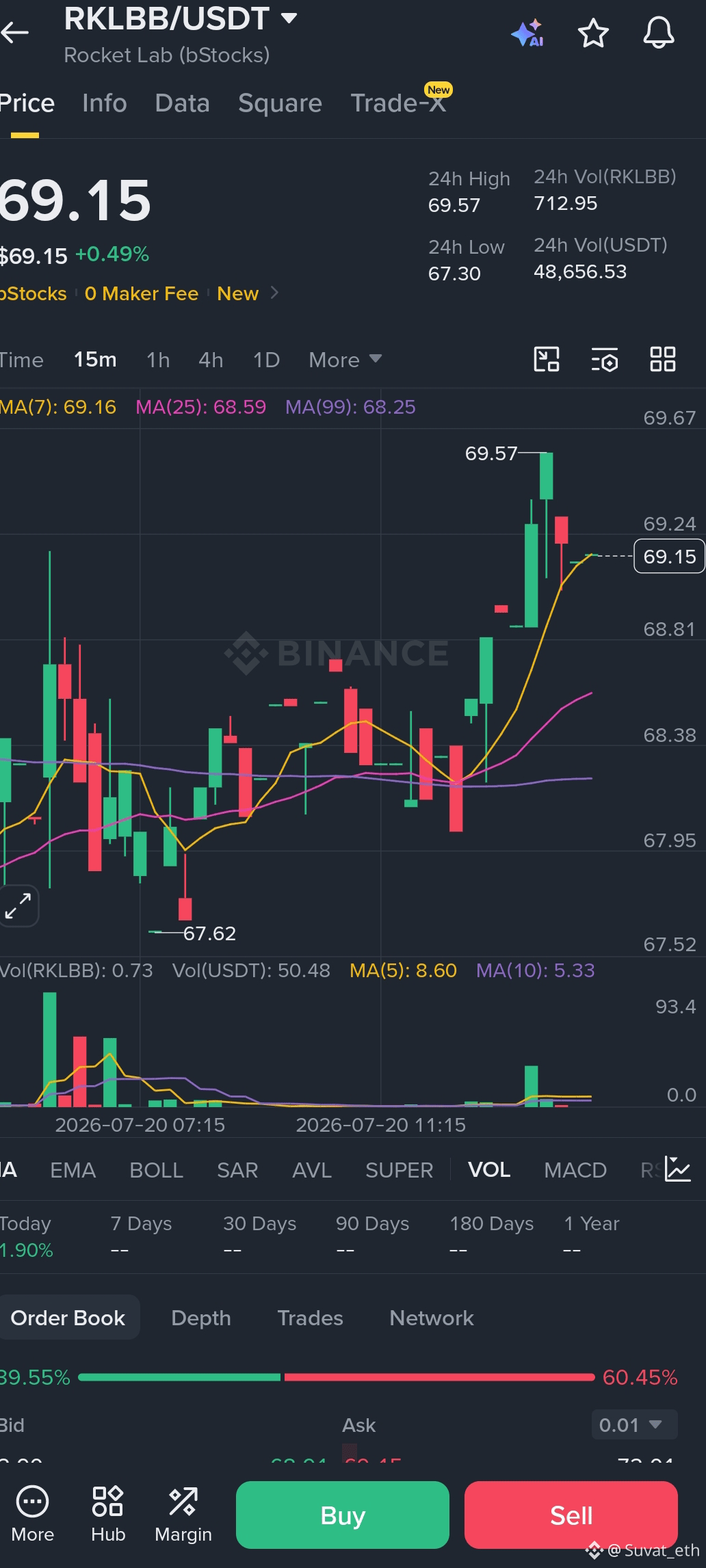Select the 1h timeframe
This screenshot has width=706, height=1568.
point(158,360)
